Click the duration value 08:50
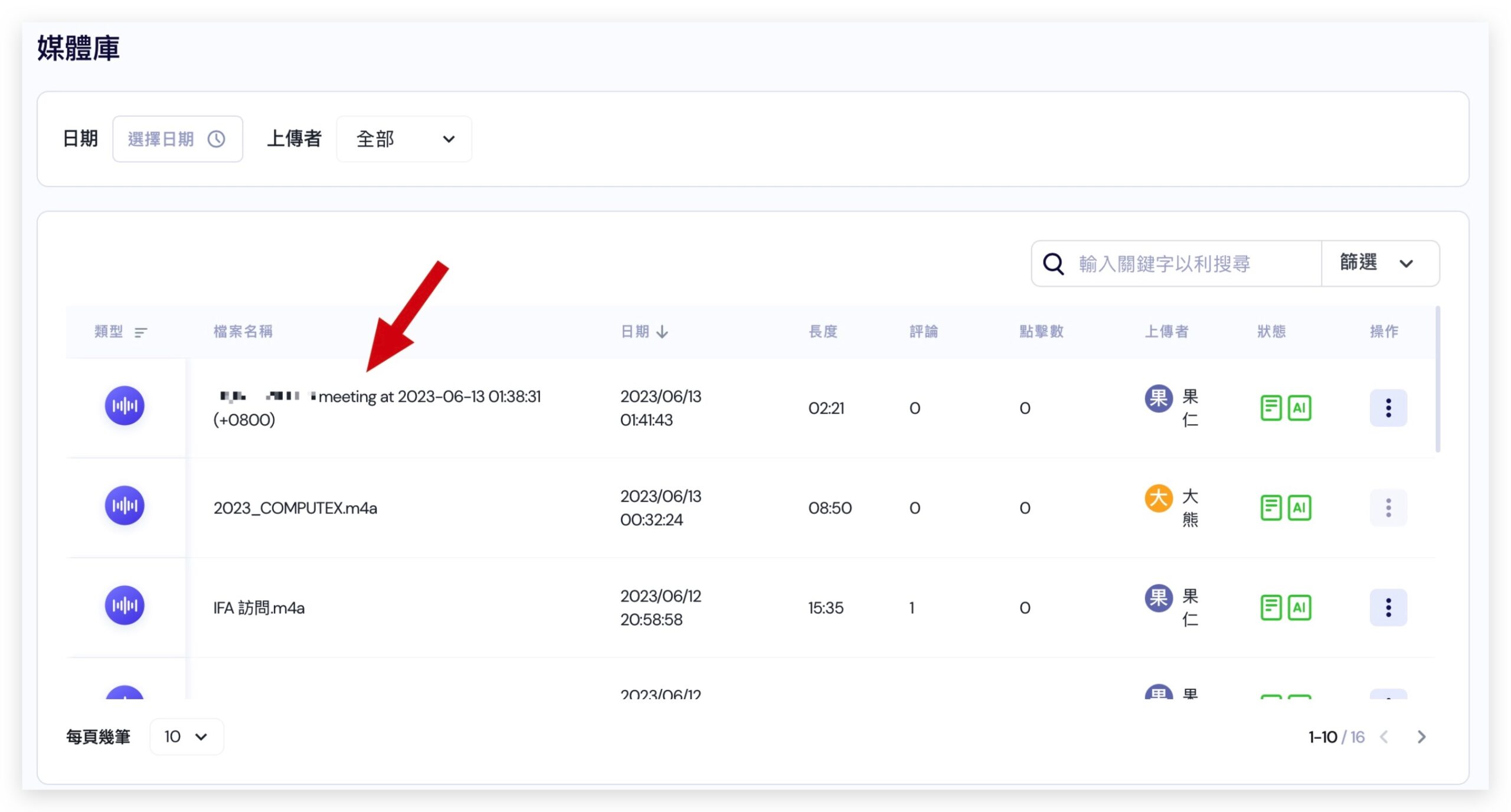The image size is (1511, 812). [829, 508]
